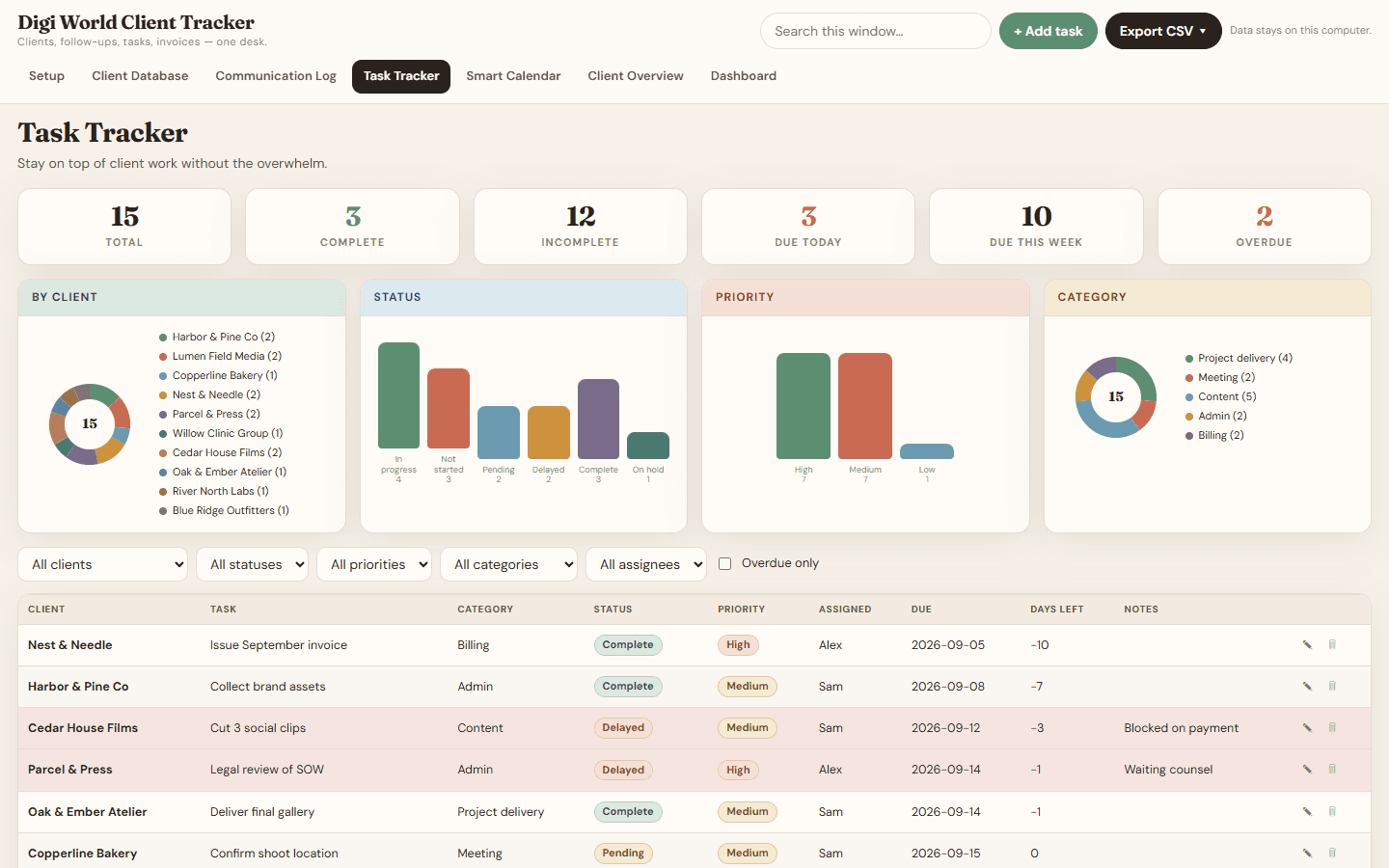Click the 'Waiting counsel' note
This screenshot has width=1389, height=868.
[x=1168, y=770]
